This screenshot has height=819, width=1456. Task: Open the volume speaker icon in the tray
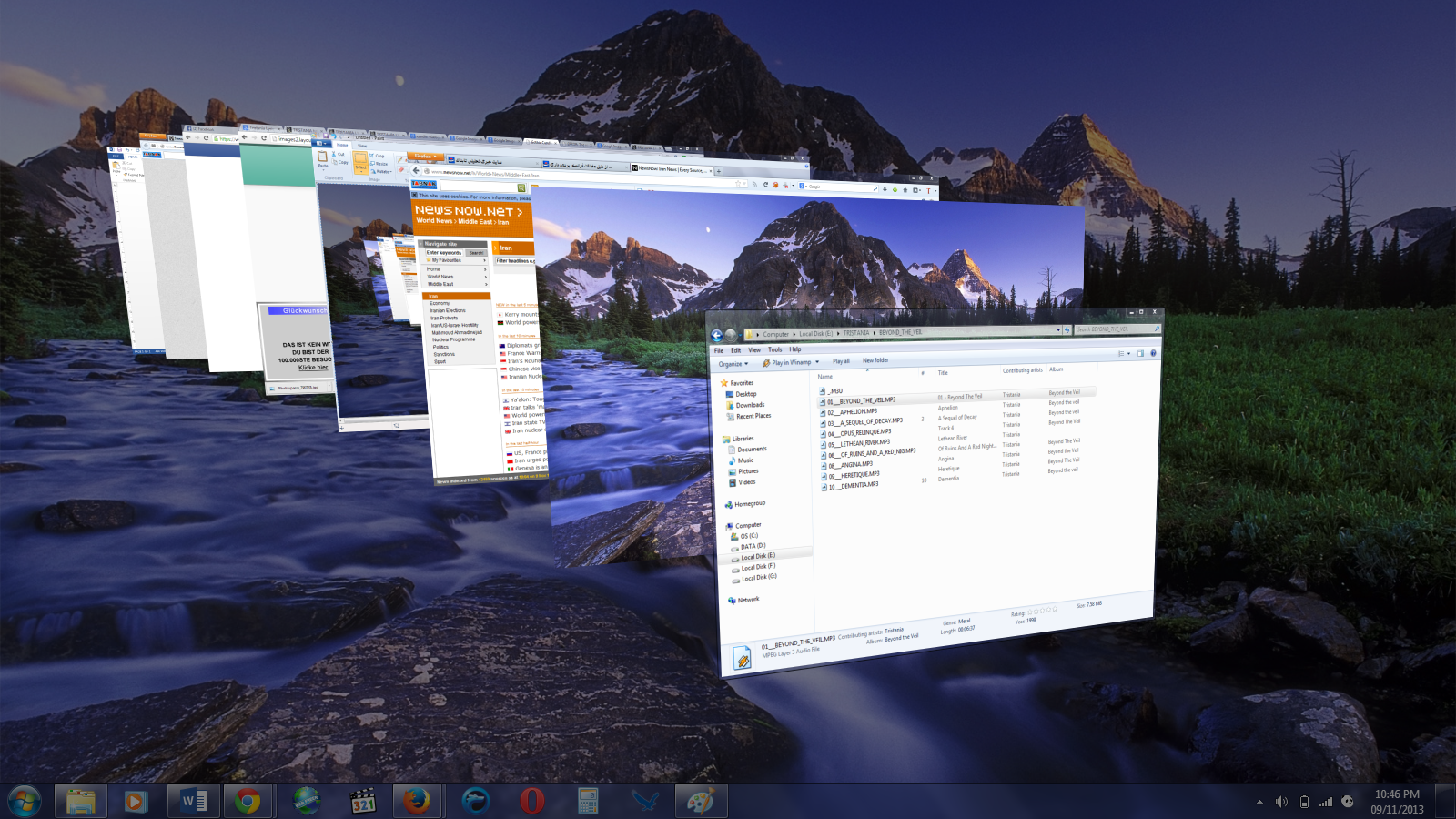[1281, 802]
